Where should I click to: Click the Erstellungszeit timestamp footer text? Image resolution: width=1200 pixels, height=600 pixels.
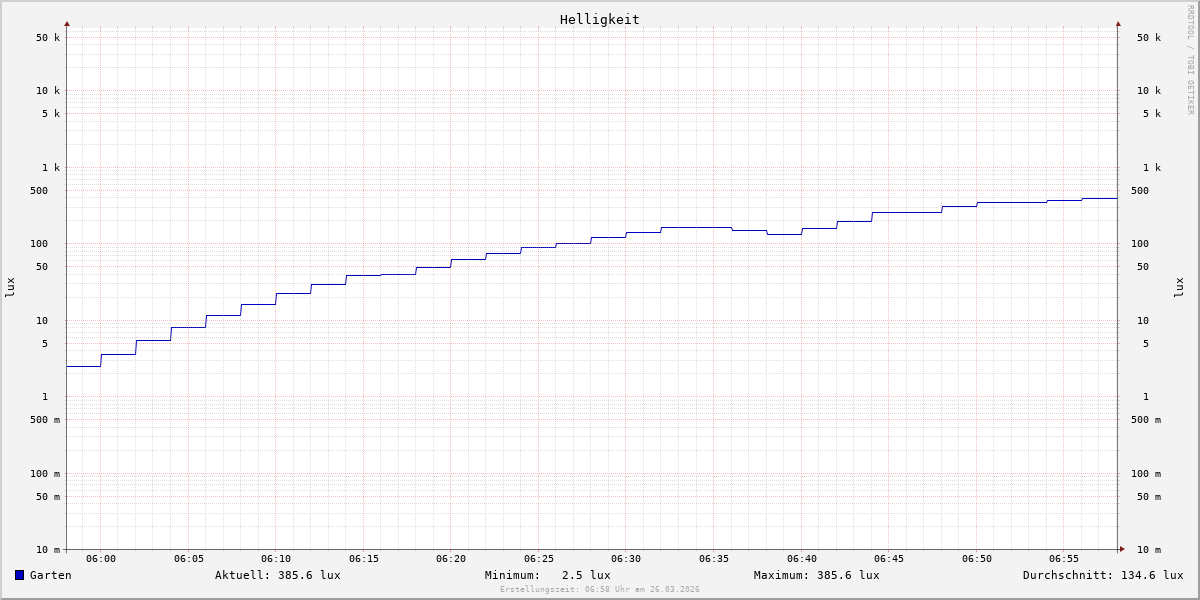click(x=599, y=590)
